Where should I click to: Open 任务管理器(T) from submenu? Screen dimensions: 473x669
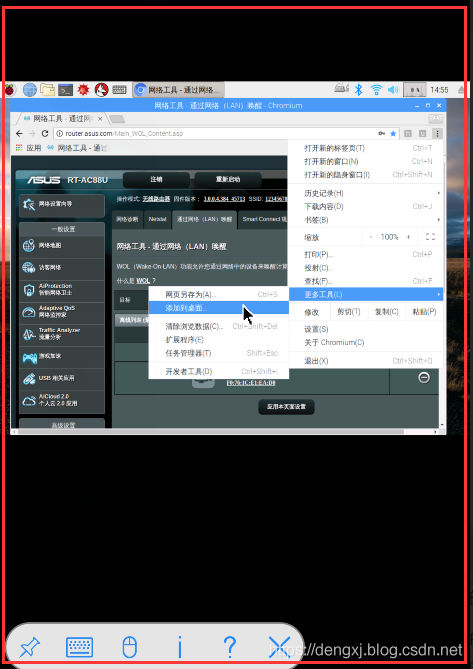[x=219, y=353]
